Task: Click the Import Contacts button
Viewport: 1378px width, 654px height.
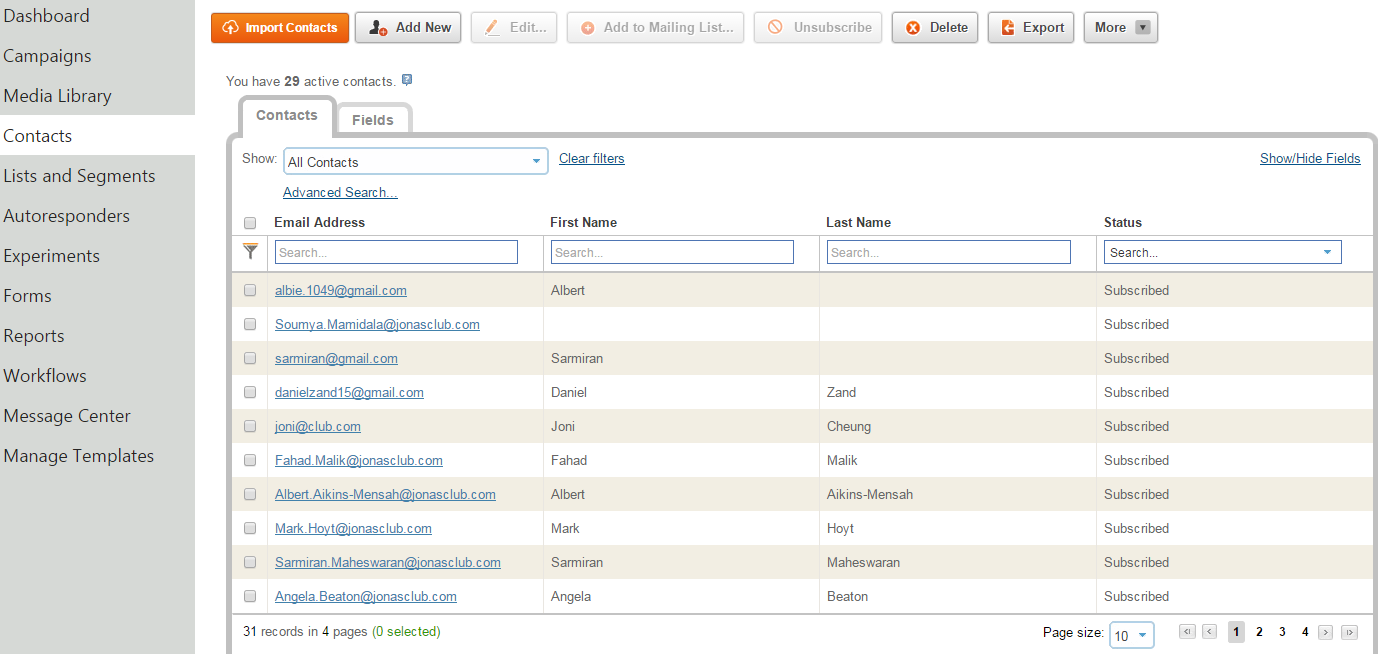Action: click(x=280, y=28)
